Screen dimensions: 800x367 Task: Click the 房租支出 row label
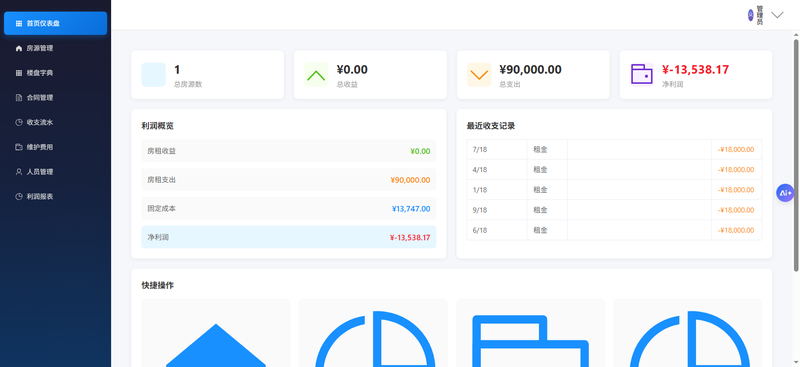click(162, 180)
